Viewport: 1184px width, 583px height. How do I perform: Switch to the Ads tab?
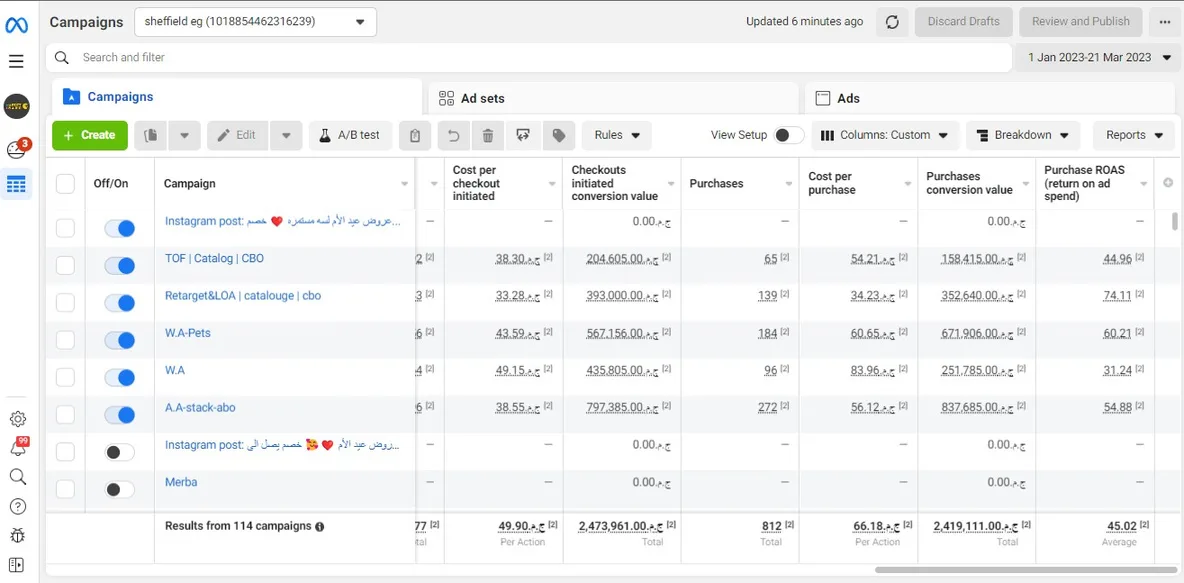[x=989, y=98]
